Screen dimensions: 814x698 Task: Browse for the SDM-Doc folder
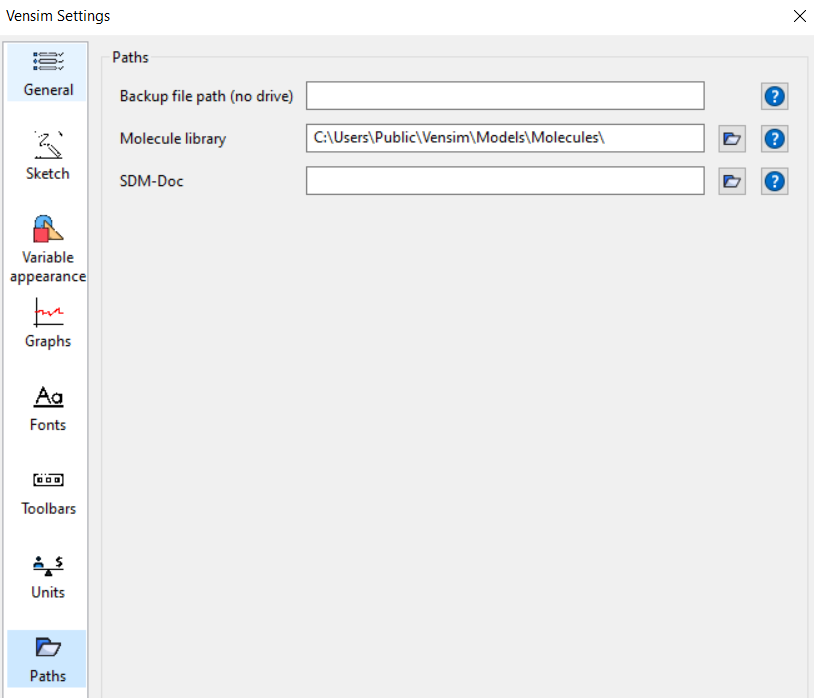(x=732, y=181)
